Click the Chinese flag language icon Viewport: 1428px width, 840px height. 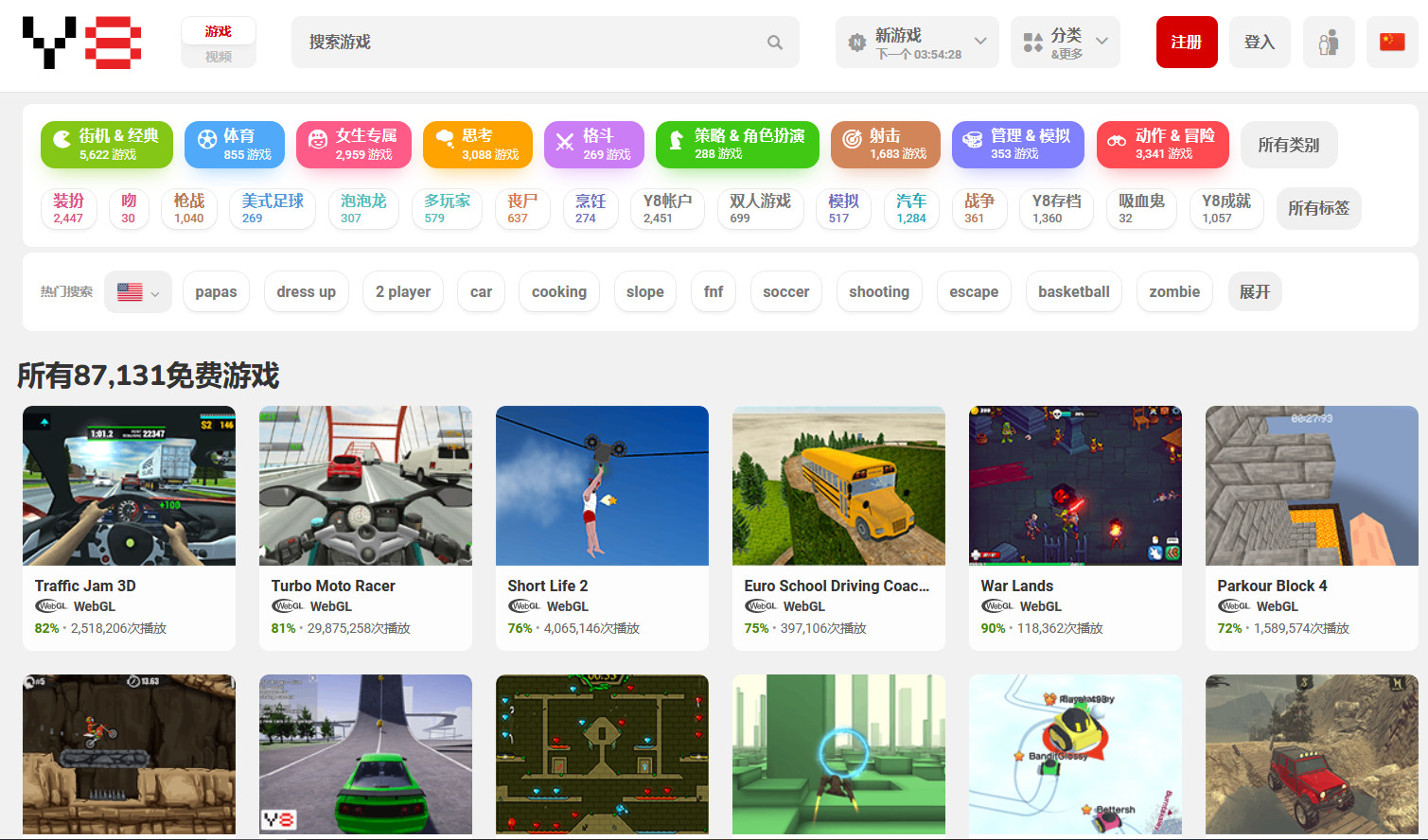[1391, 43]
